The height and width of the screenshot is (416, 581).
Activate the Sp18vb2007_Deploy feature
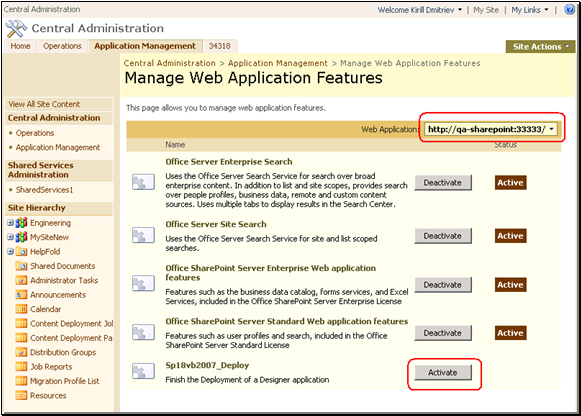tap(443, 373)
